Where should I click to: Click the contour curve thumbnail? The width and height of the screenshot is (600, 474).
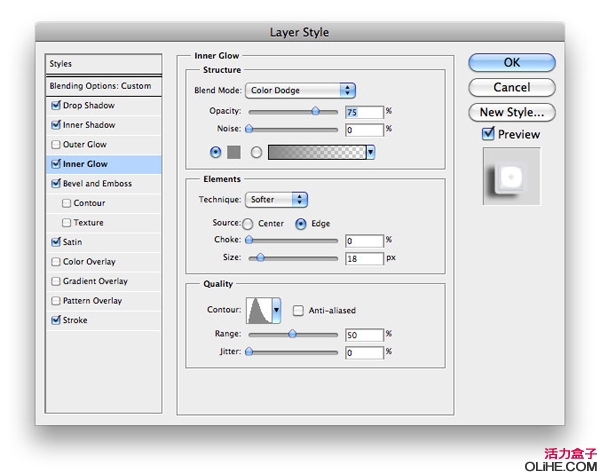tap(259, 310)
